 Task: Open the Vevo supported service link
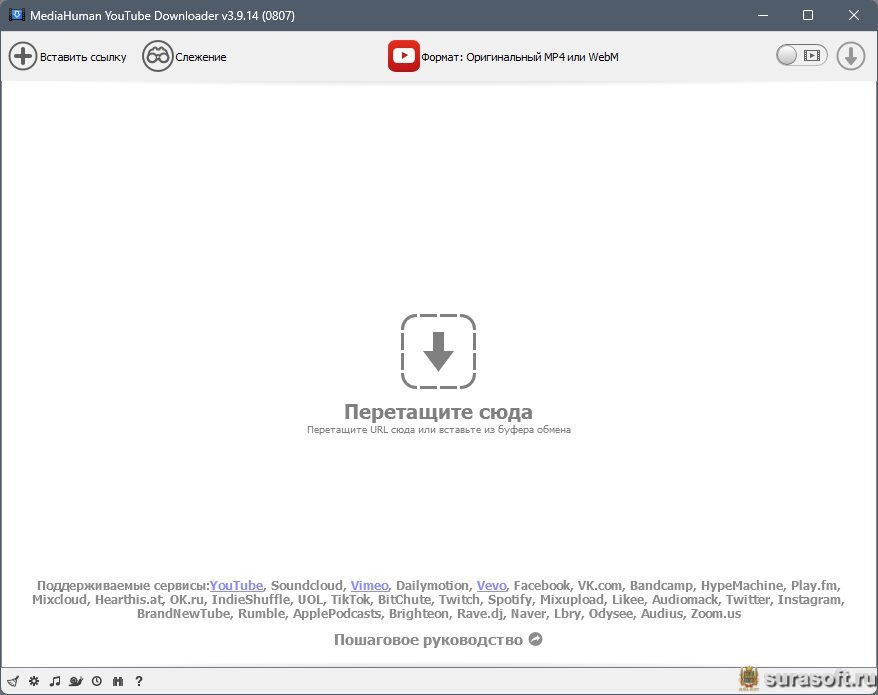tap(492, 585)
